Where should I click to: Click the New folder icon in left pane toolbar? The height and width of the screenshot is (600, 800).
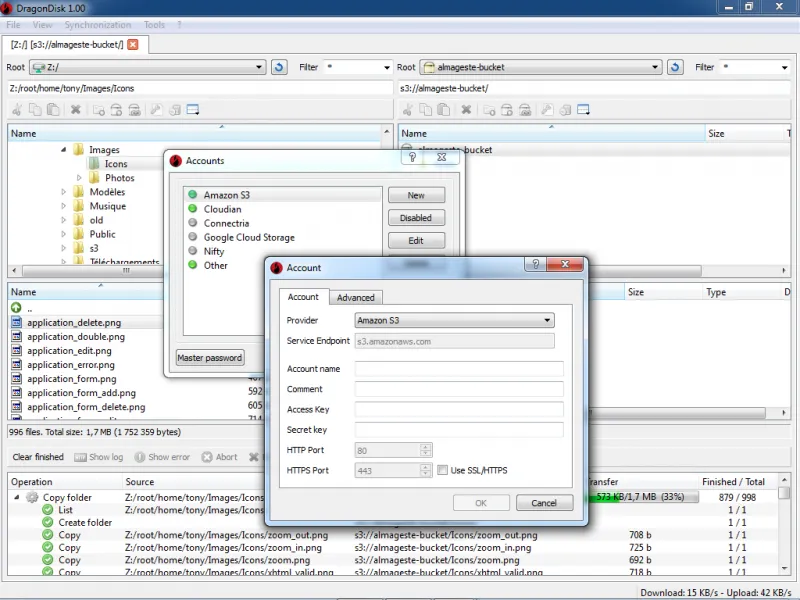pyautogui.click(x=99, y=110)
